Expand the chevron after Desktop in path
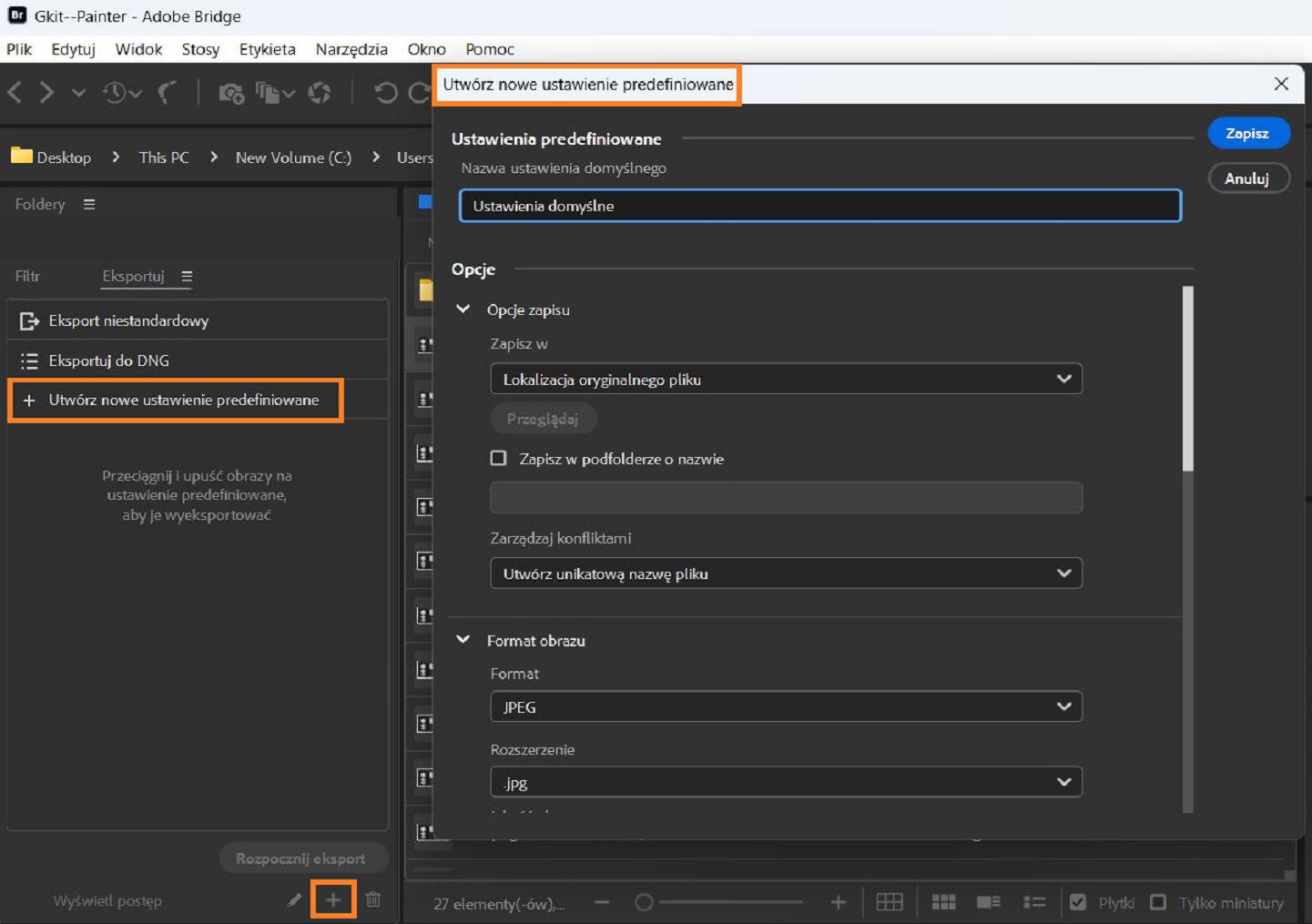 tap(116, 157)
